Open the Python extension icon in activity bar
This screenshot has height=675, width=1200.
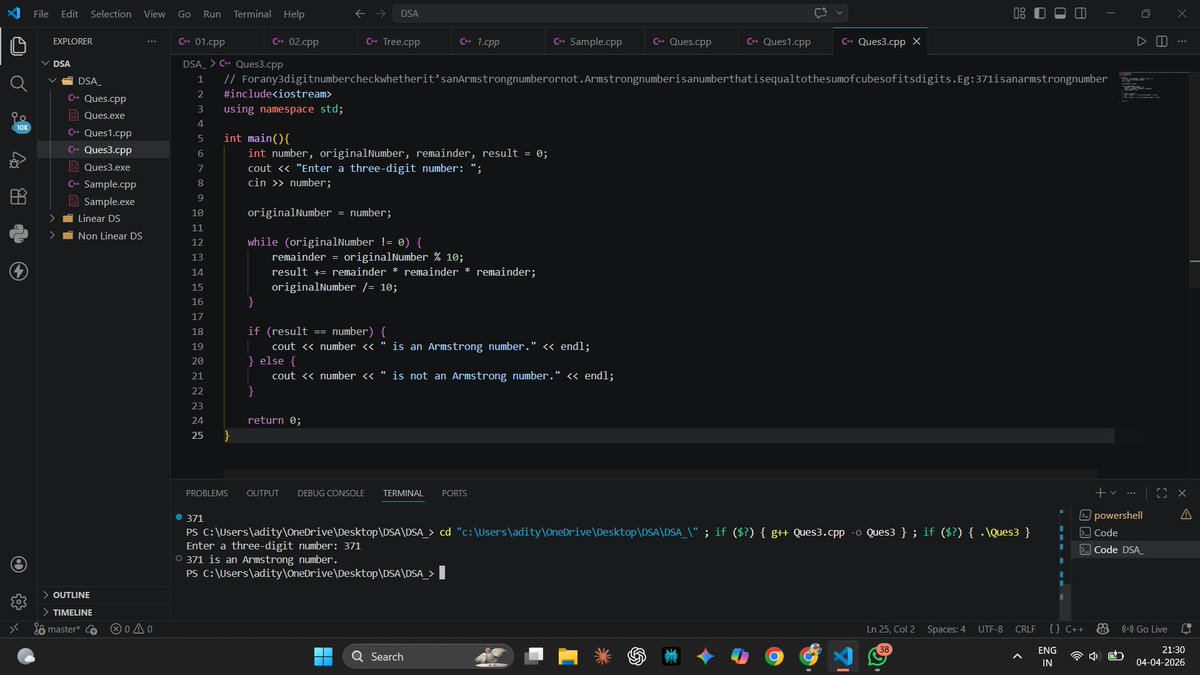click(18, 234)
